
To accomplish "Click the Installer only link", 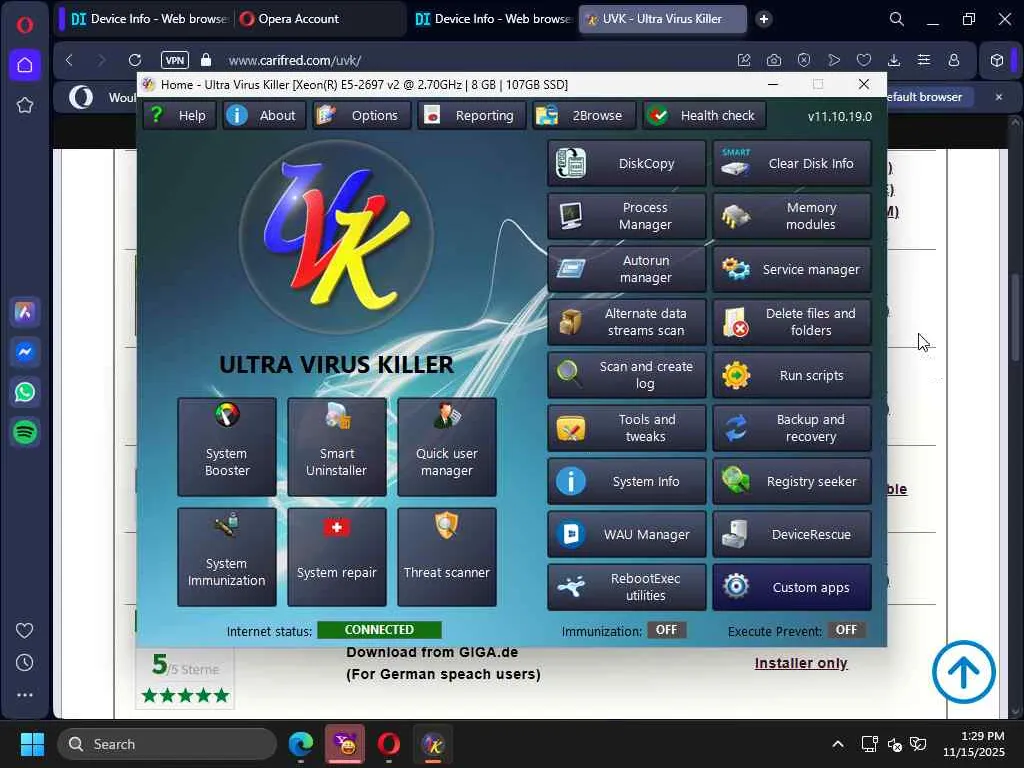I will click(801, 663).
